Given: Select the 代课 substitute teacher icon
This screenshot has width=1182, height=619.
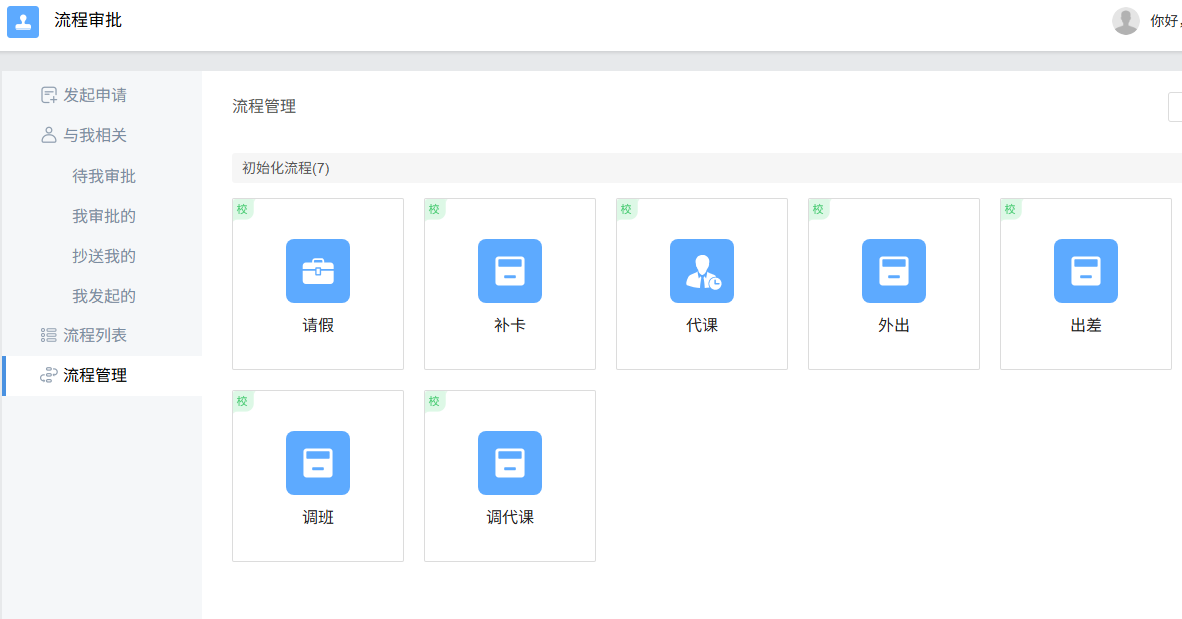Looking at the screenshot, I should point(702,271).
